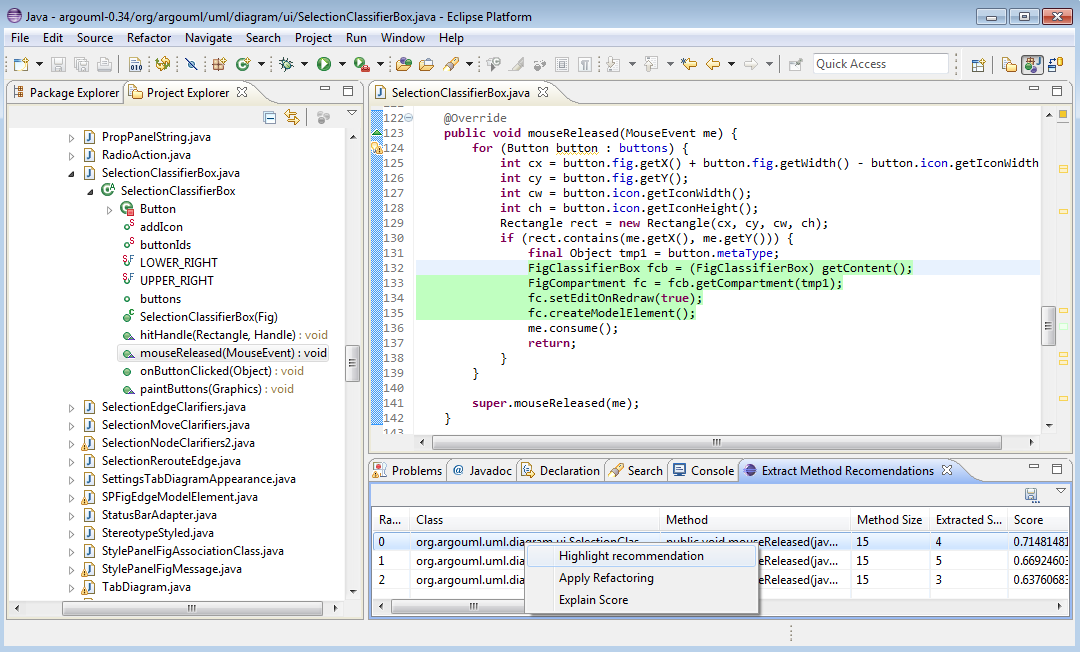The image size is (1080, 652).
Task: Click the Quick Access search field
Action: click(x=880, y=64)
